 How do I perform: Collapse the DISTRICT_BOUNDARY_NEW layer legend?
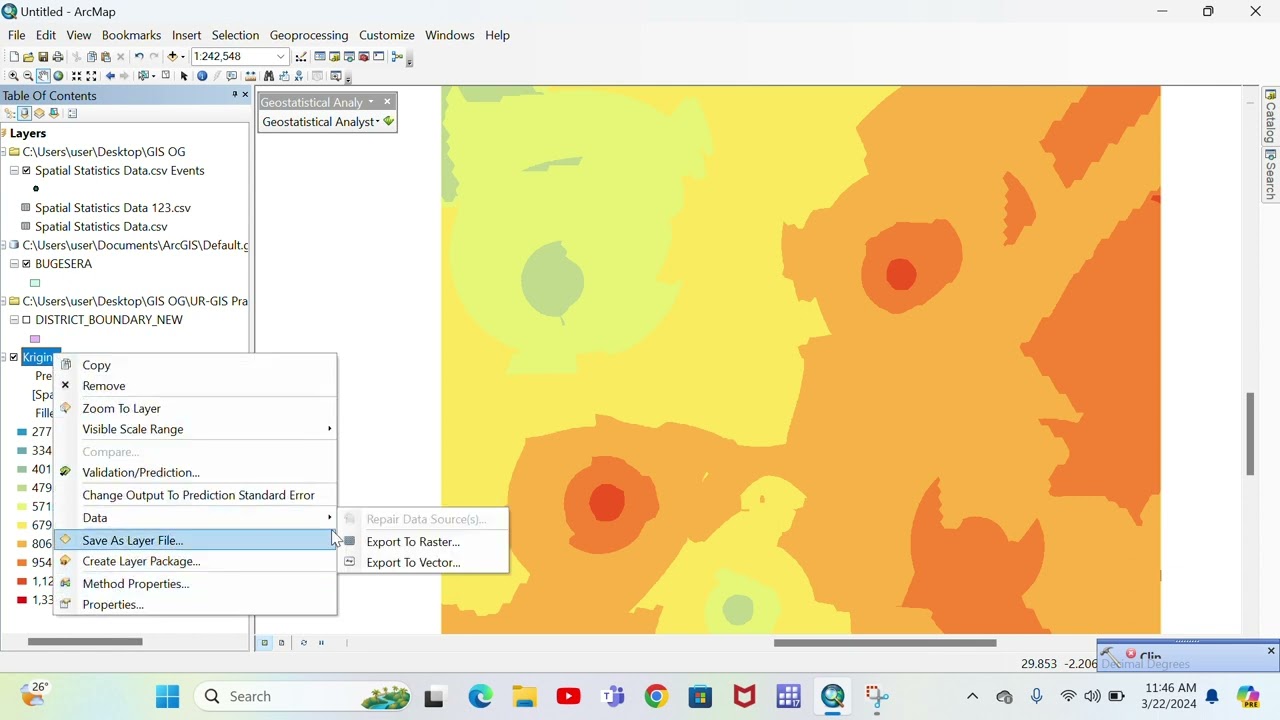coord(14,320)
